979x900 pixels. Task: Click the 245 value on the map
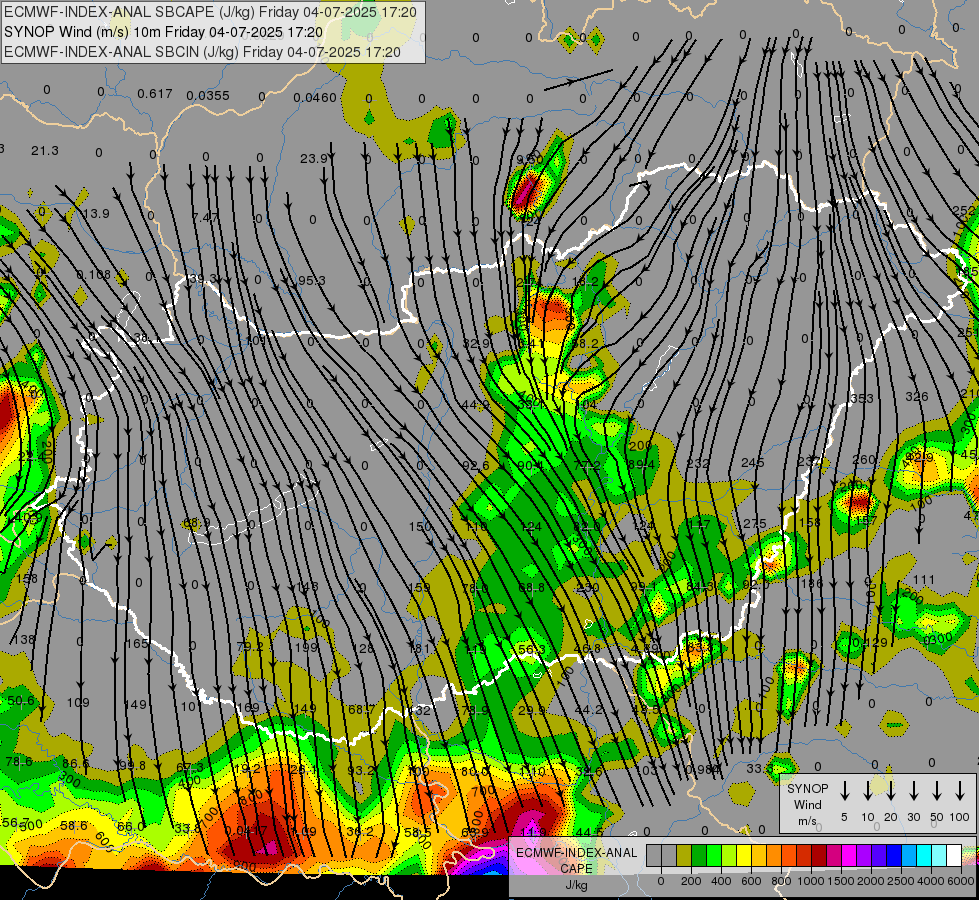(752, 463)
